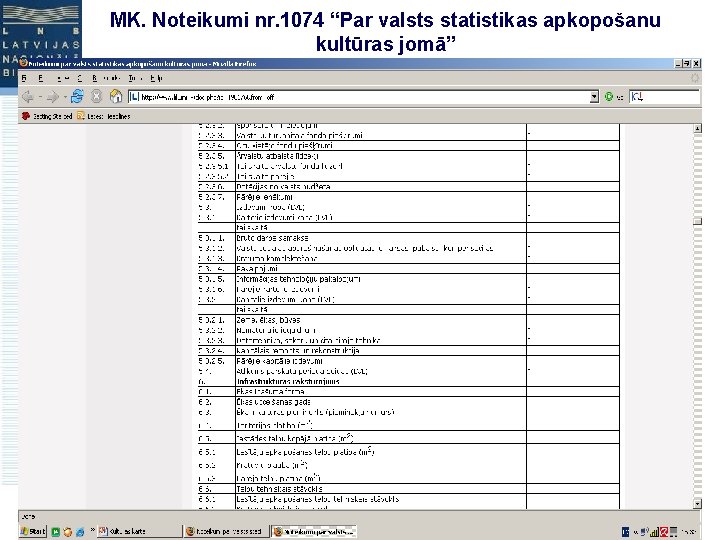Select the row 'Ēkas īpašuma forma'
Image resolution: width=720 pixels, height=540 pixels.
click(409, 392)
